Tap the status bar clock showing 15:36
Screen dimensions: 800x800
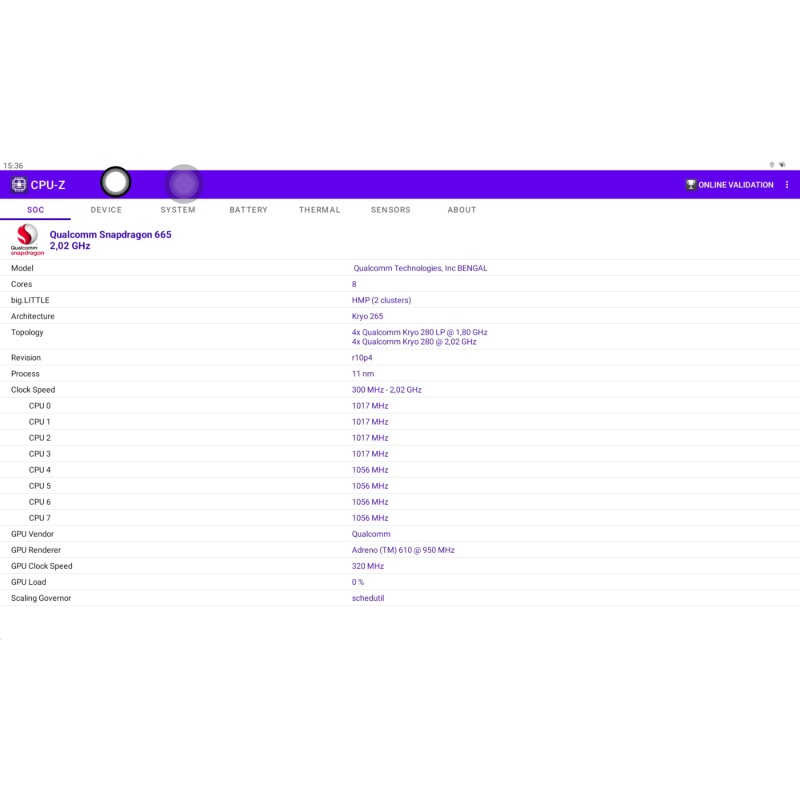(x=13, y=166)
